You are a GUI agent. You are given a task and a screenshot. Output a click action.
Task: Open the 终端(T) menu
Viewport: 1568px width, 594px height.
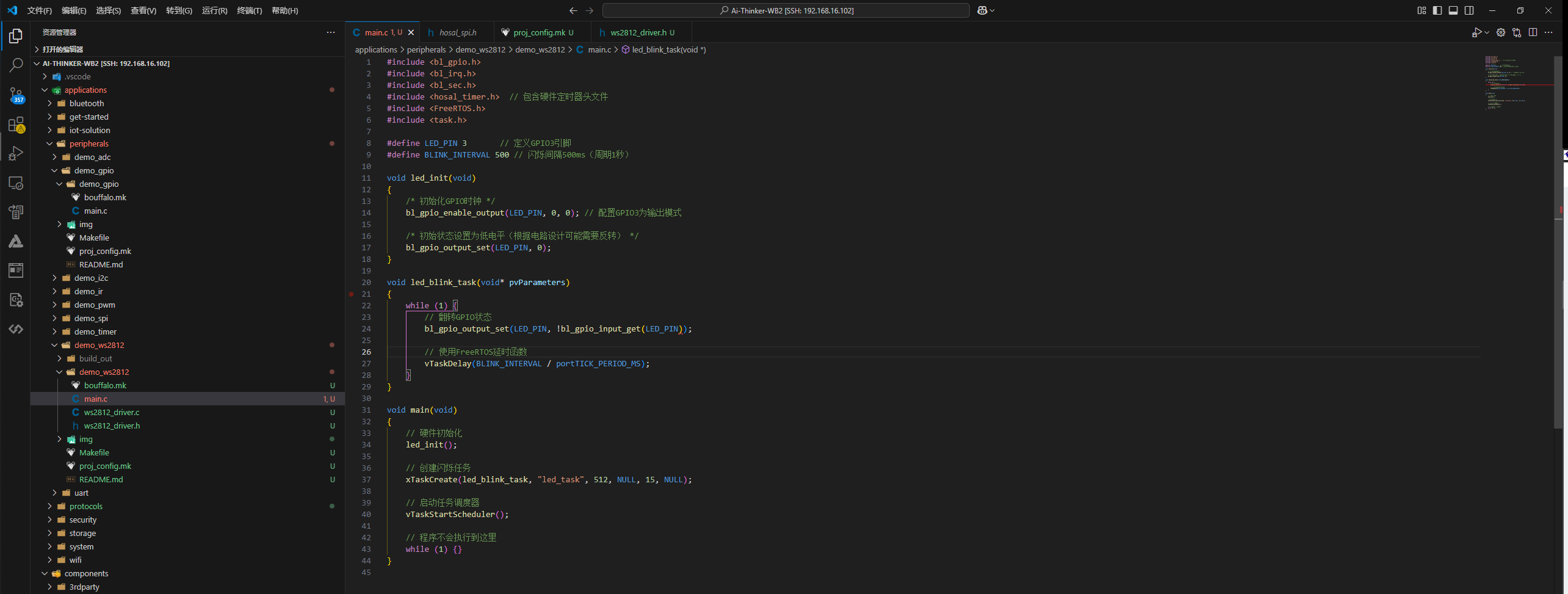point(250,10)
